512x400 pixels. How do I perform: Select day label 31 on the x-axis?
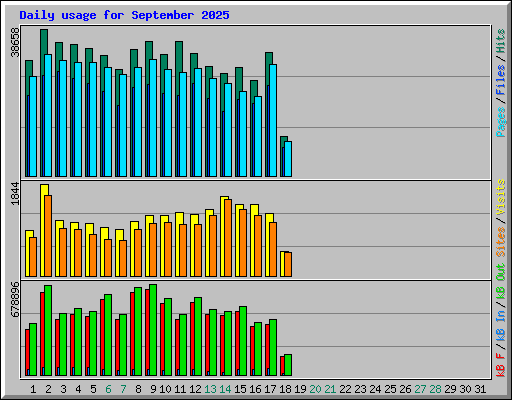[480, 389]
